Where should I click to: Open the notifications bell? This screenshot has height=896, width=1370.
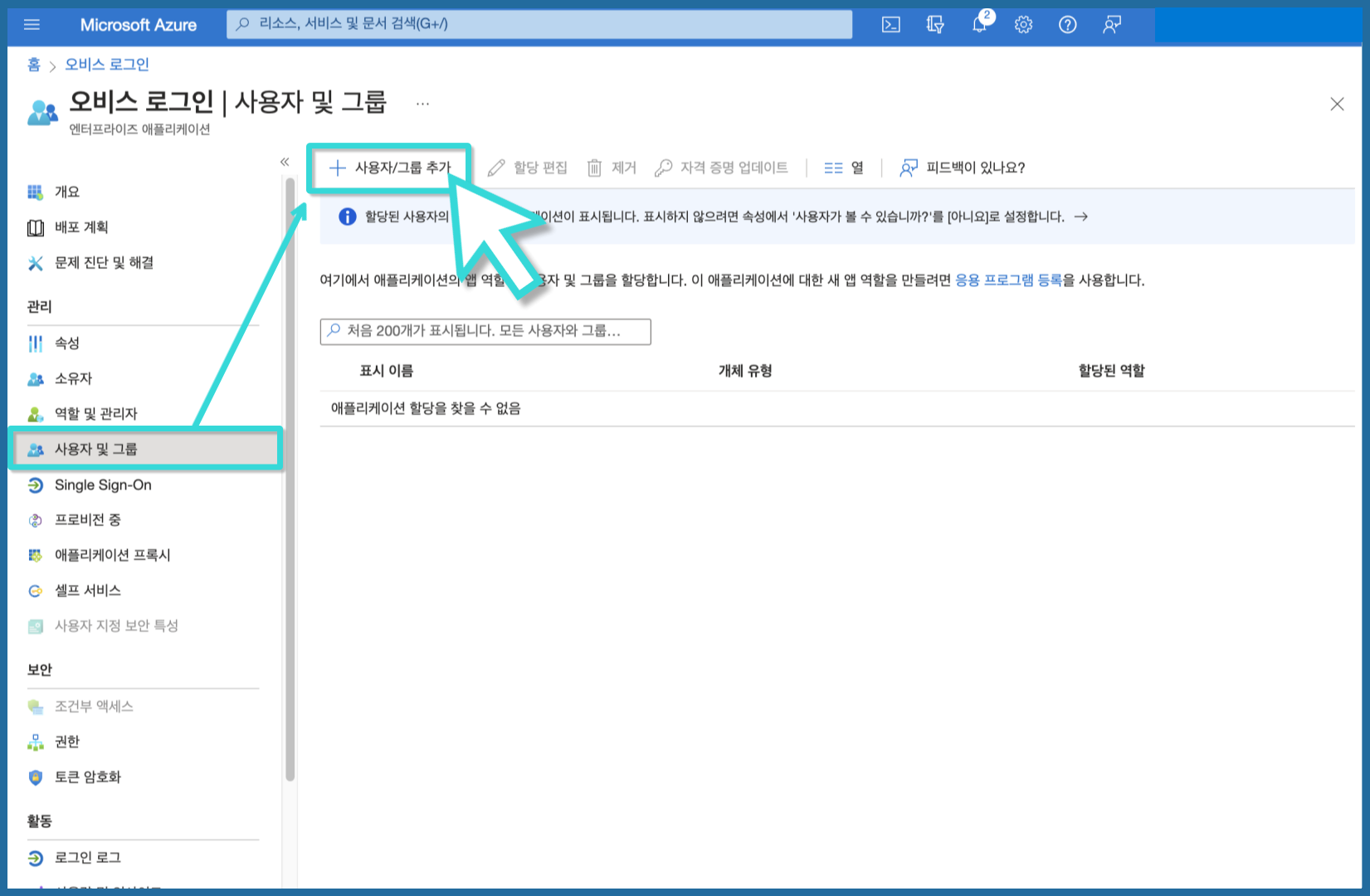[x=980, y=24]
